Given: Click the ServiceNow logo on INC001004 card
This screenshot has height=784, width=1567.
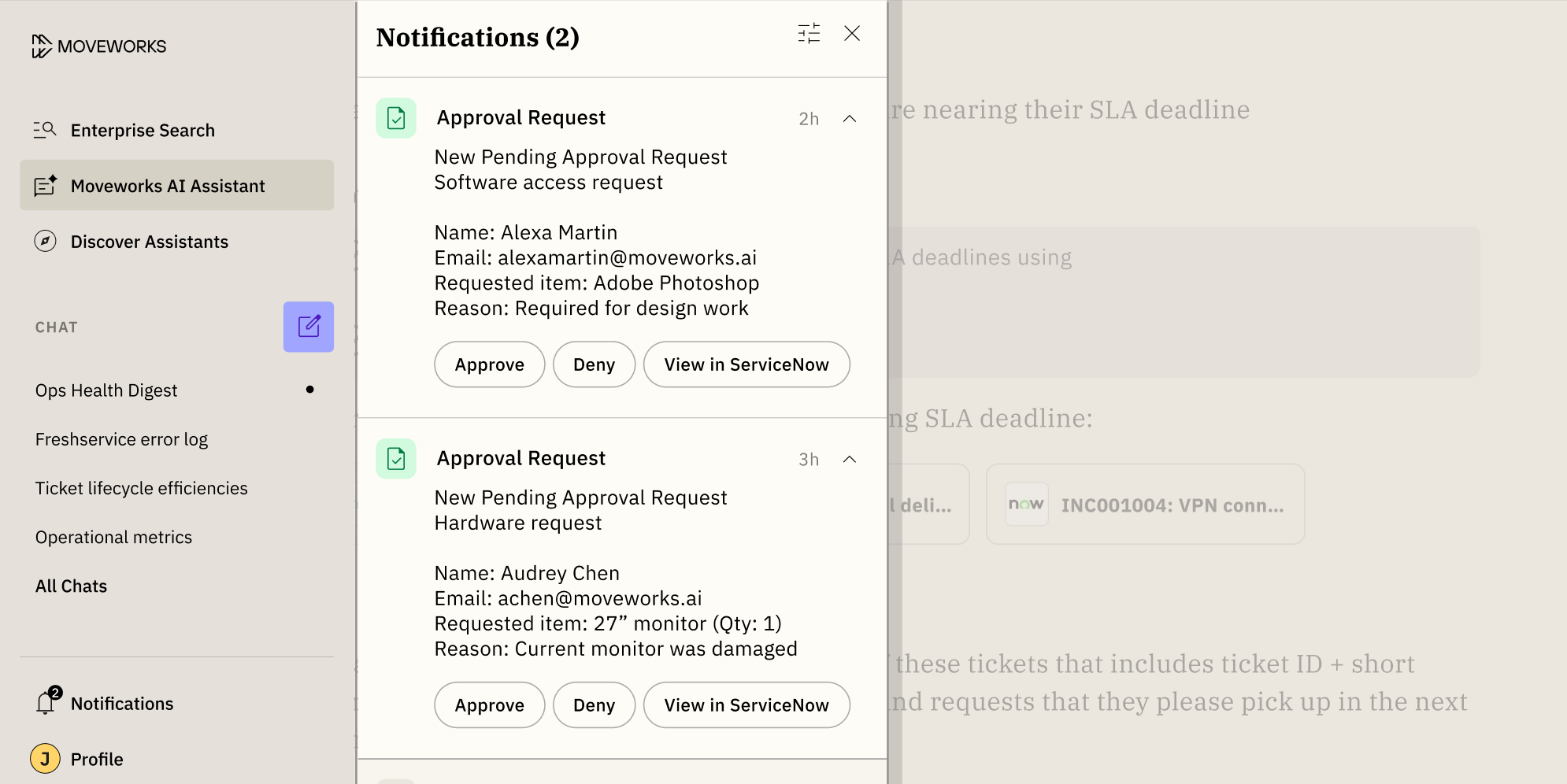Looking at the screenshot, I should point(1025,504).
